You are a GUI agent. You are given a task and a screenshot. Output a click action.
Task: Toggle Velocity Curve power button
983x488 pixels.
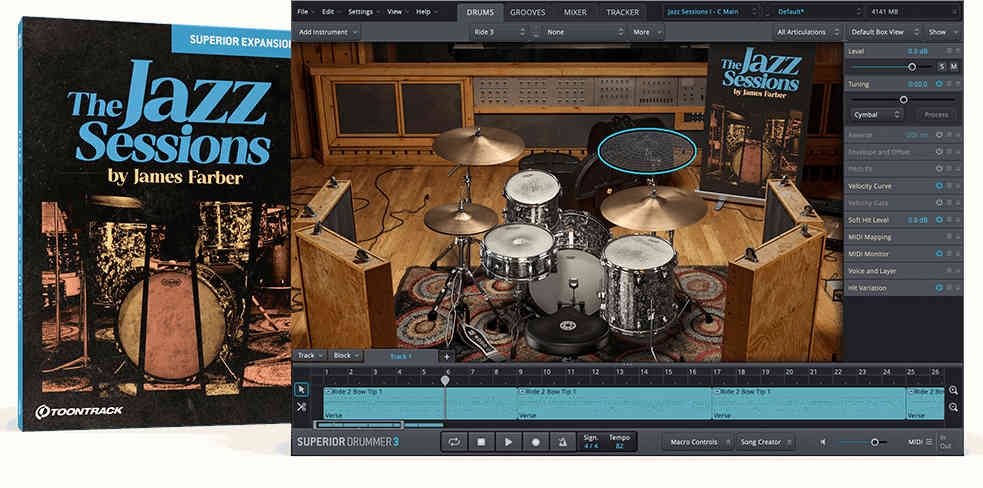click(939, 186)
